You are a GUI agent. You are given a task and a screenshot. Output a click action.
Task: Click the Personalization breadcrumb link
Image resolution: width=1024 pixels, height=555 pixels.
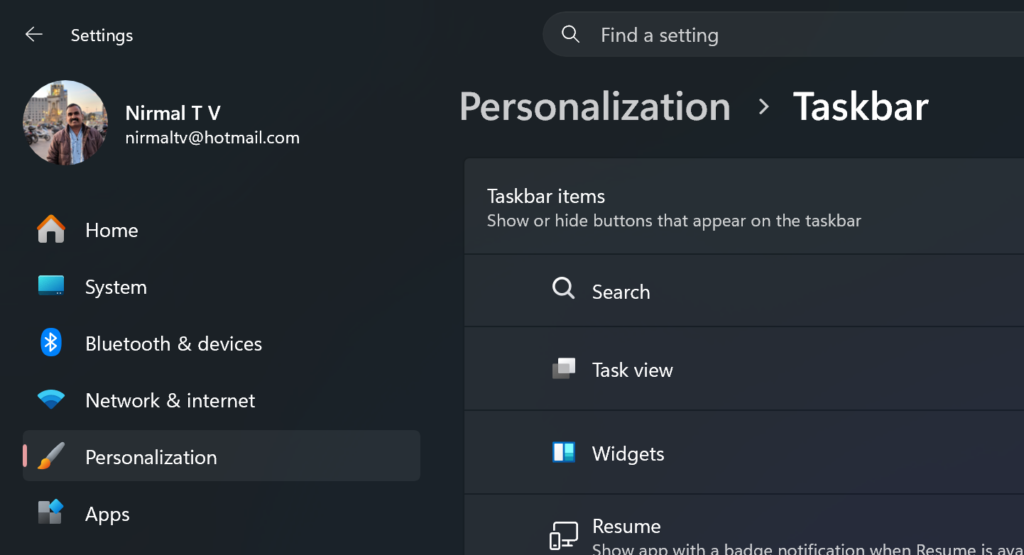point(595,106)
